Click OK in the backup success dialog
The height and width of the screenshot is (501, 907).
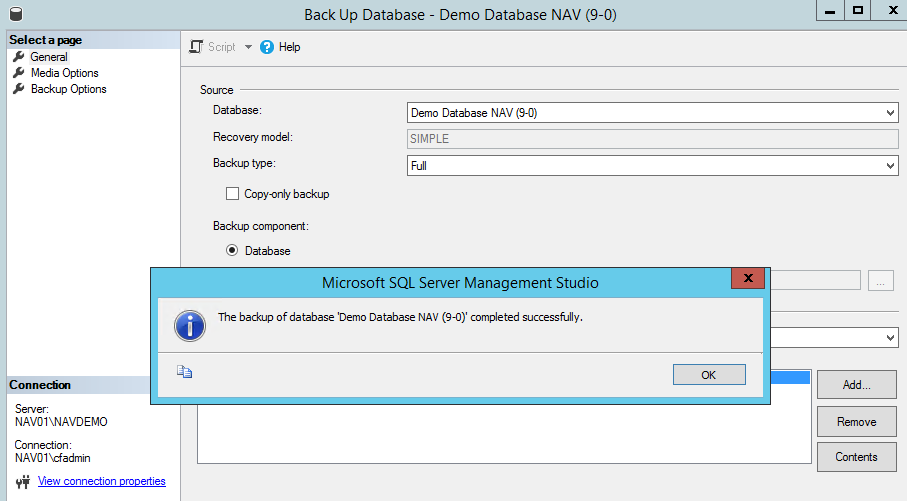click(709, 375)
